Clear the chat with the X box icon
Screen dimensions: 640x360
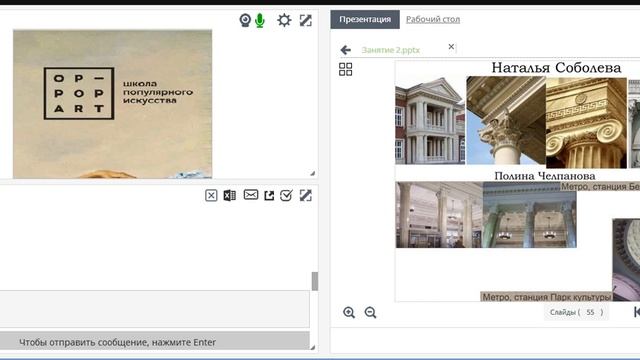pos(211,196)
